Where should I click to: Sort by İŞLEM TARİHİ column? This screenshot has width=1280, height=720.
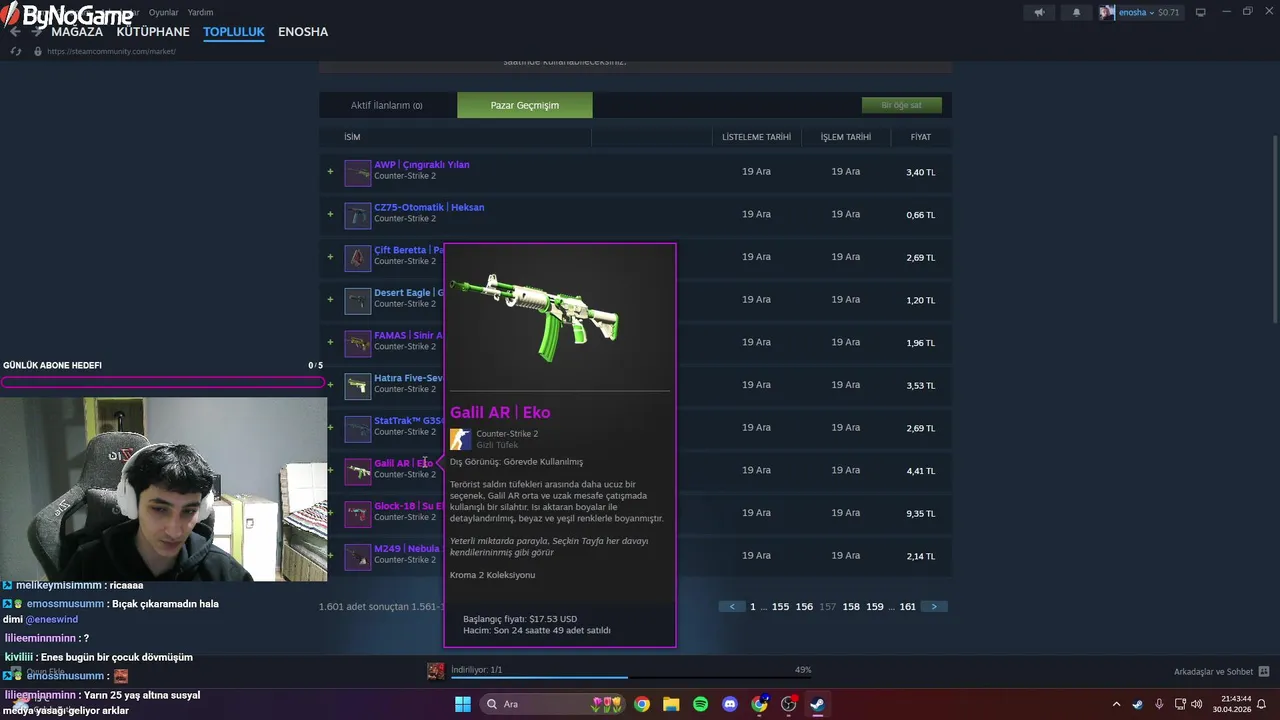tap(846, 137)
